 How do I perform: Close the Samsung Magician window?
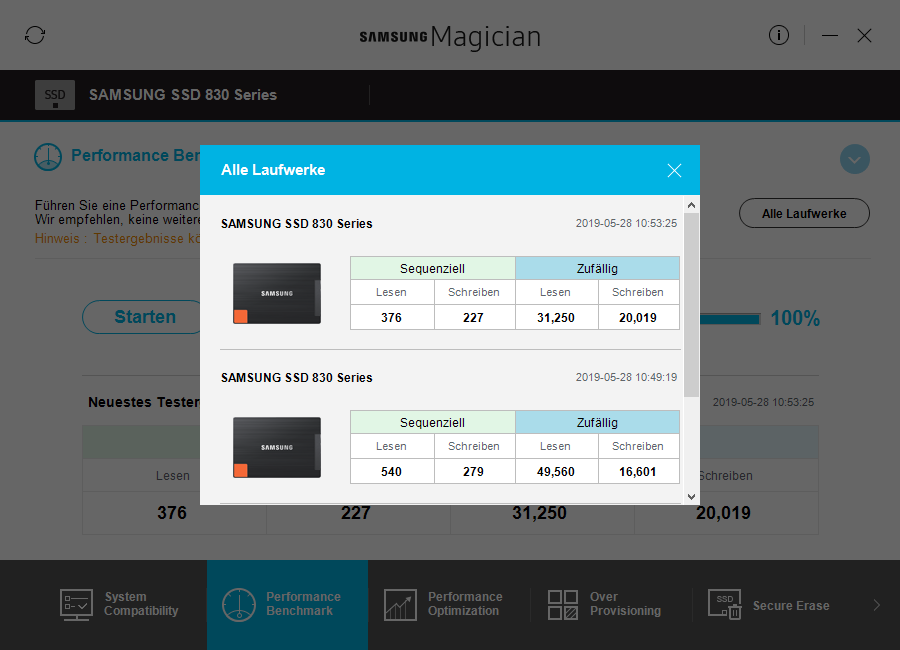[864, 36]
